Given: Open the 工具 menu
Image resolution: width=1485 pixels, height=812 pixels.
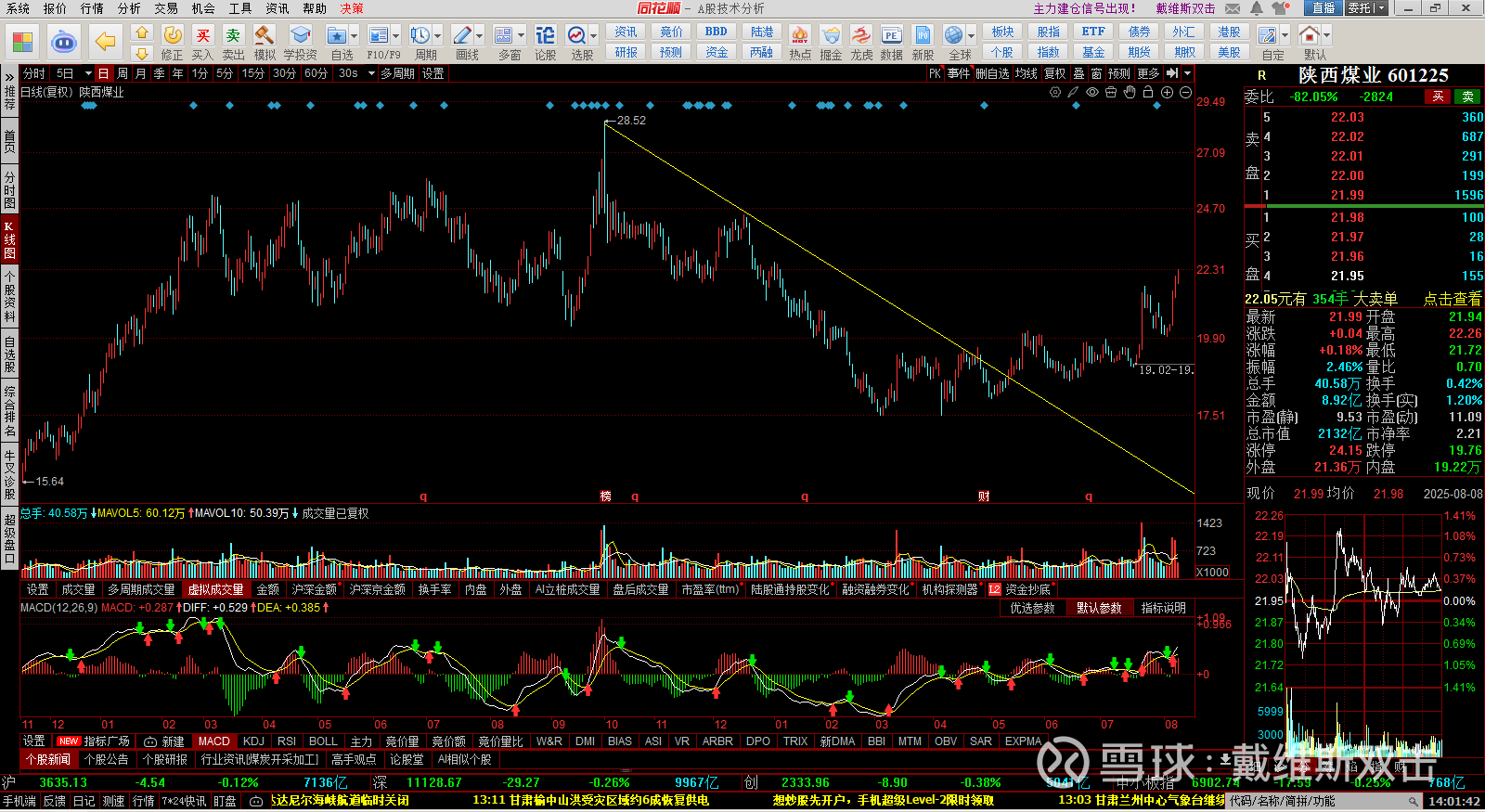Looking at the screenshot, I should (240, 8).
